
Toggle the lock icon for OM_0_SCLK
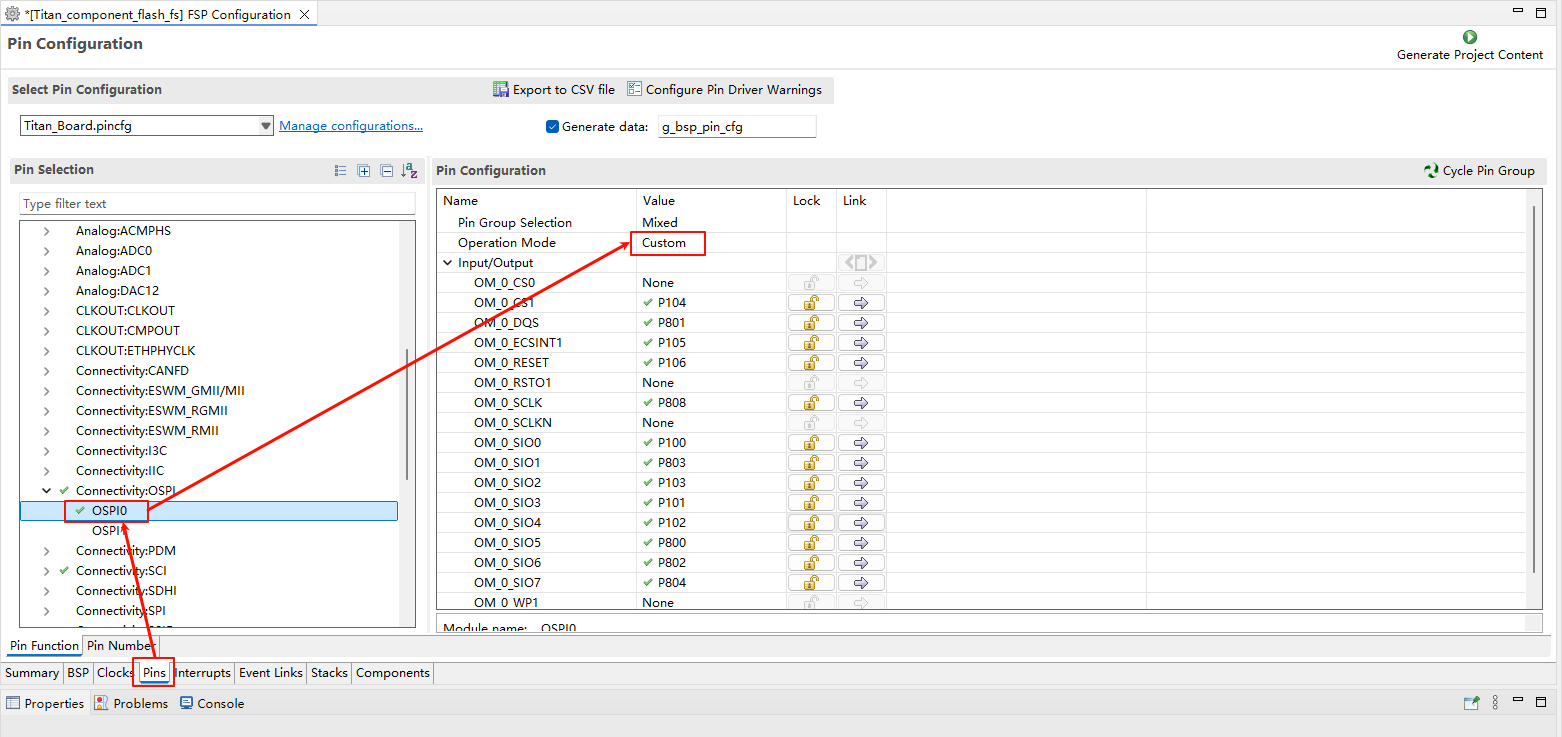coord(811,403)
